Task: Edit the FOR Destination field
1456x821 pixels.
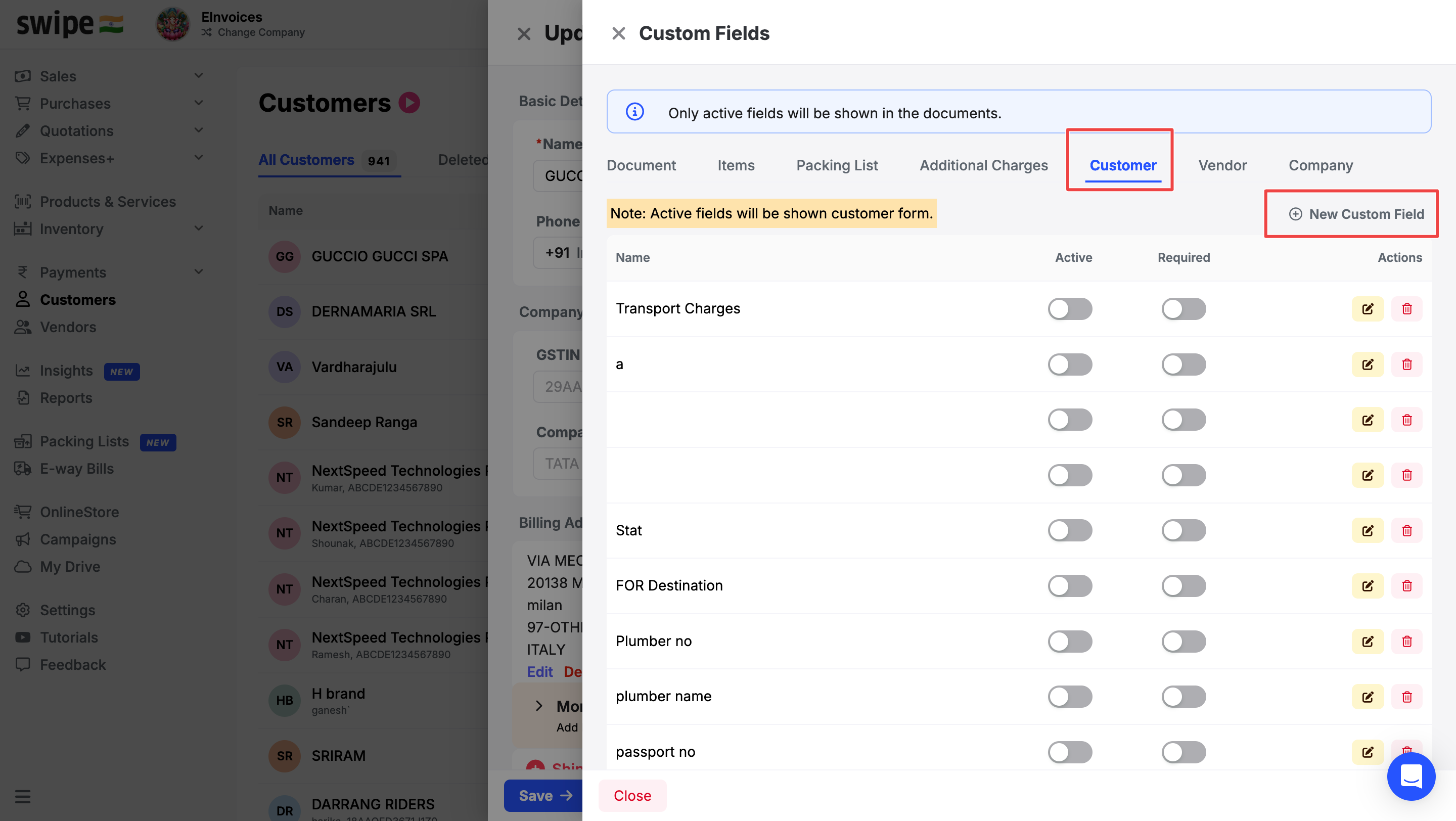Action: tap(1367, 586)
